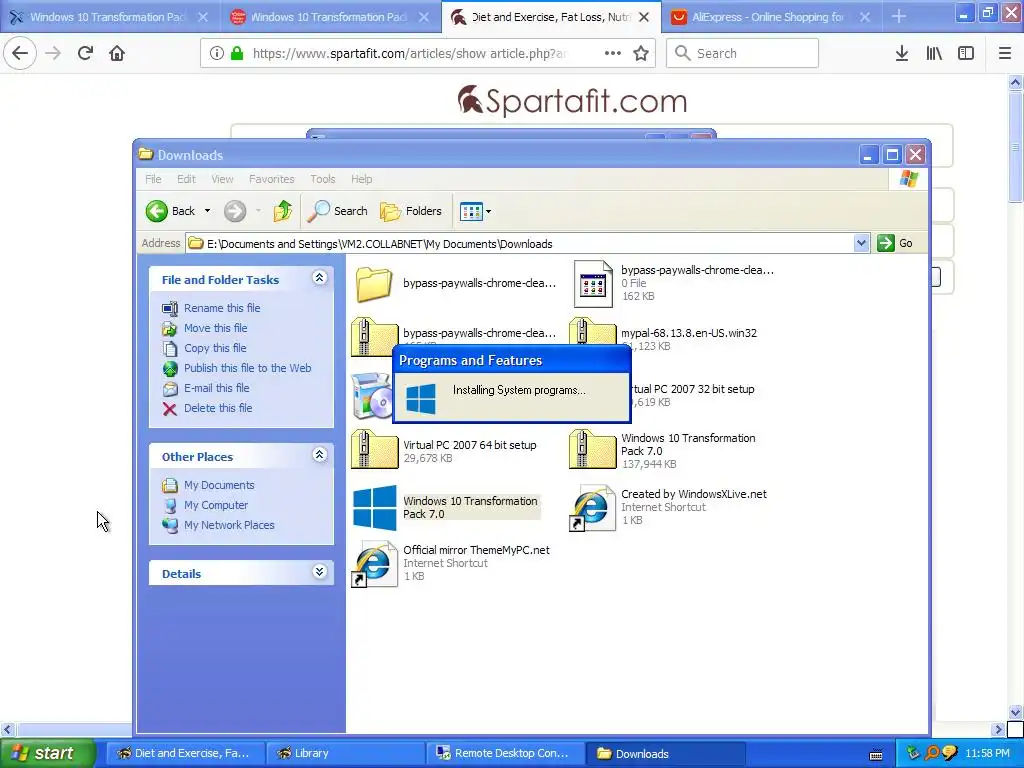
Task: Close the Diet and Exercise browser tab
Action: [644, 17]
